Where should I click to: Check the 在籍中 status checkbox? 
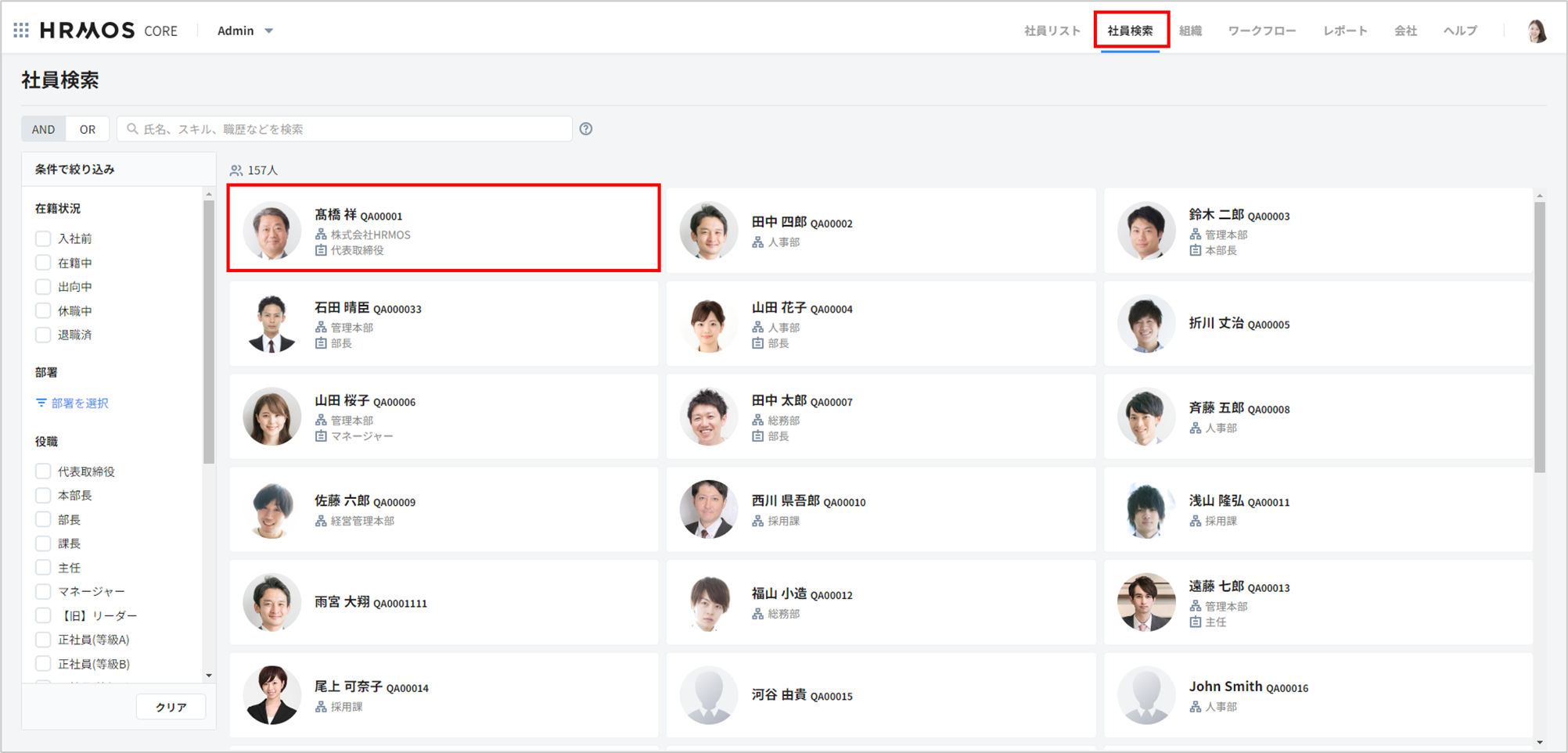tap(43, 263)
